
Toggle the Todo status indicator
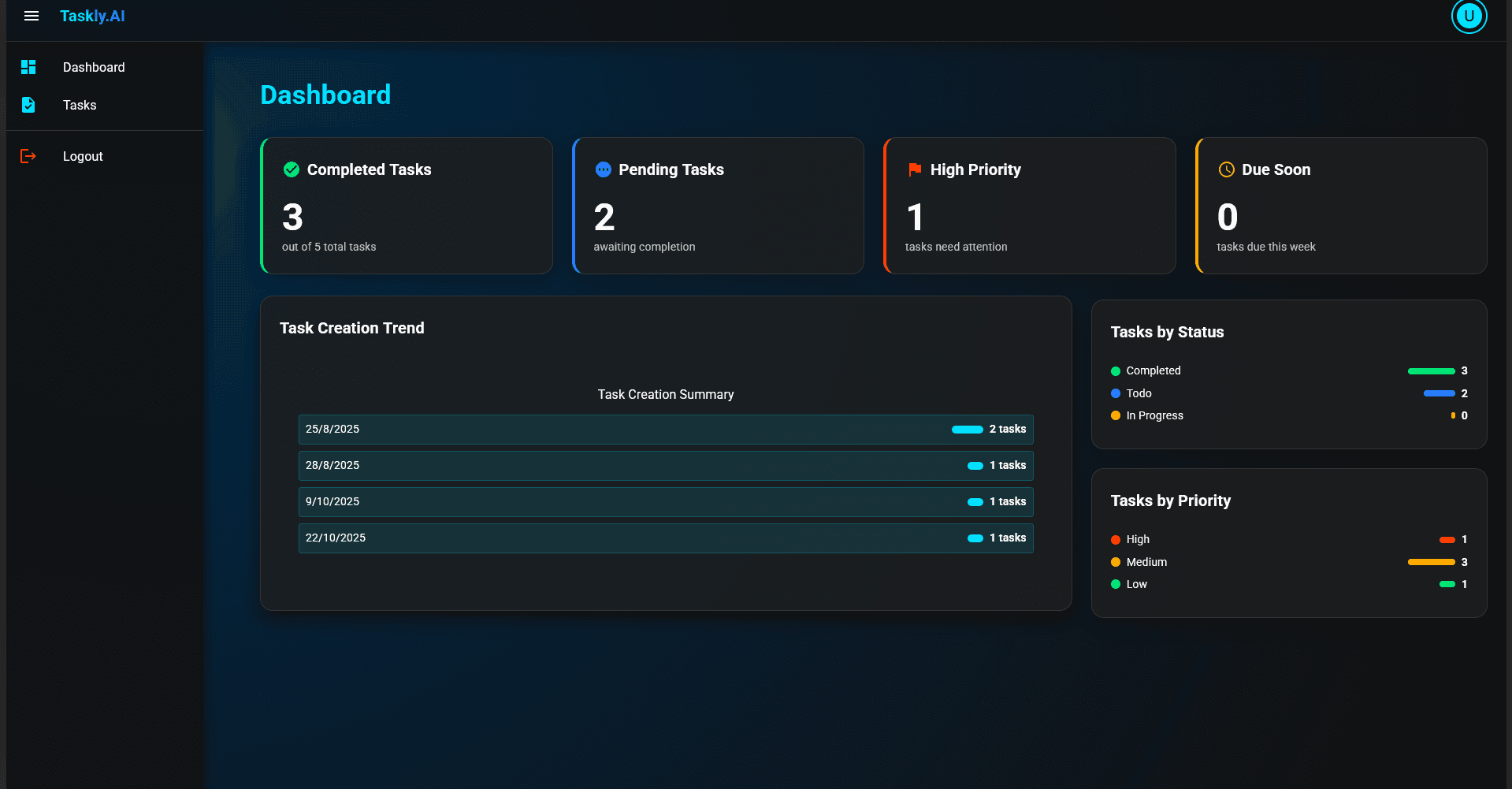click(1115, 393)
